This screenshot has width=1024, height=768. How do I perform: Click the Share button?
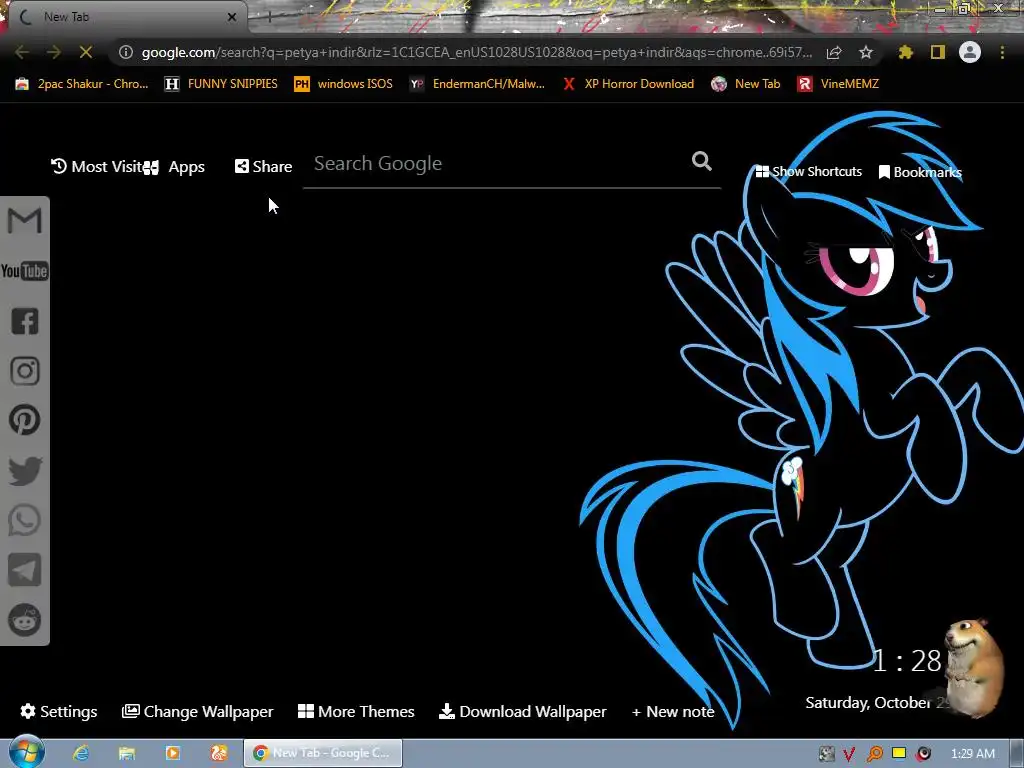pyautogui.click(x=263, y=167)
